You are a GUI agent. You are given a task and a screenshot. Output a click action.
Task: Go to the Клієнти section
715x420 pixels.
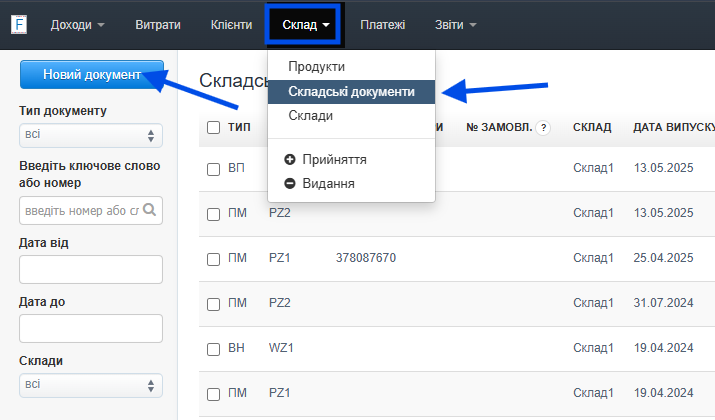231,24
